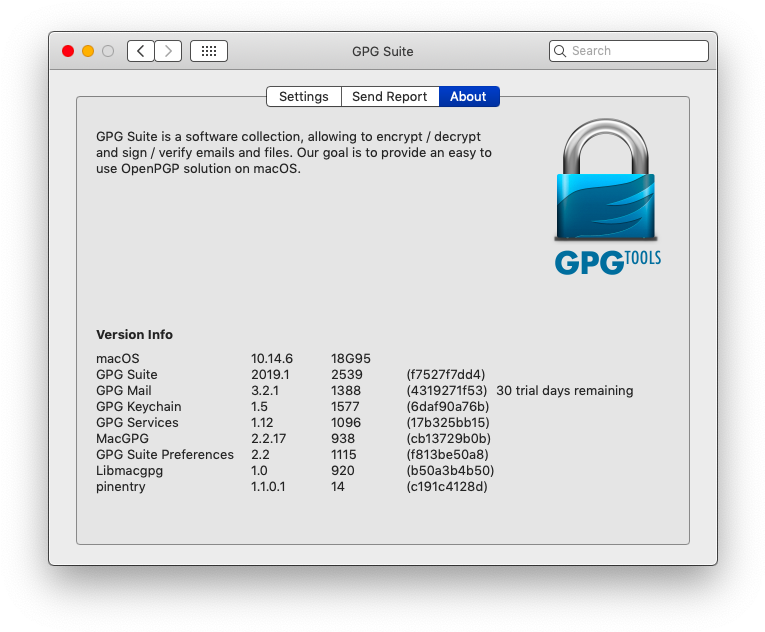Select the build value '938'
Viewport: 765px width, 632px height.
tap(343, 438)
